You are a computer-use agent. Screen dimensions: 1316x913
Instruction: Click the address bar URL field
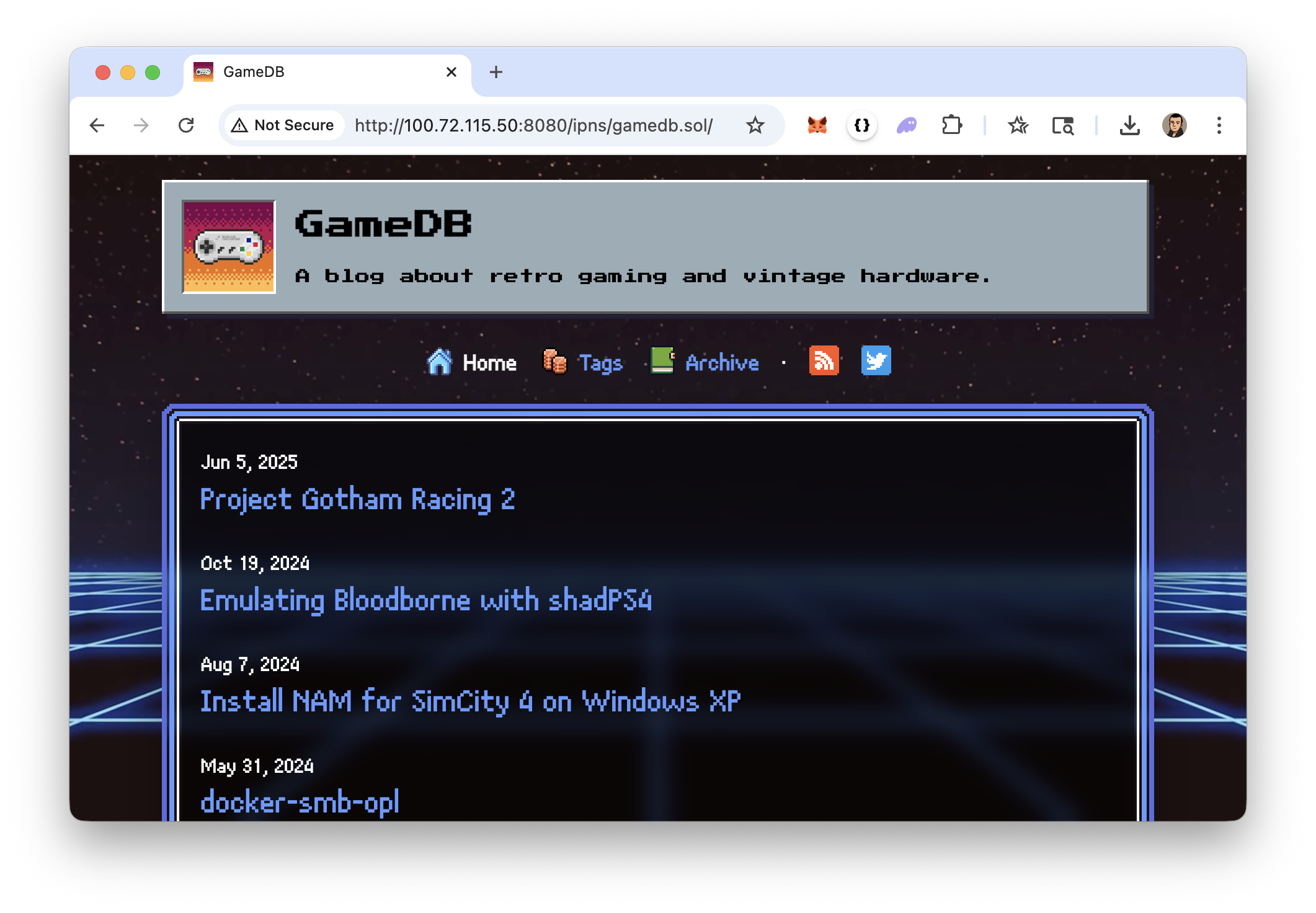[533, 126]
